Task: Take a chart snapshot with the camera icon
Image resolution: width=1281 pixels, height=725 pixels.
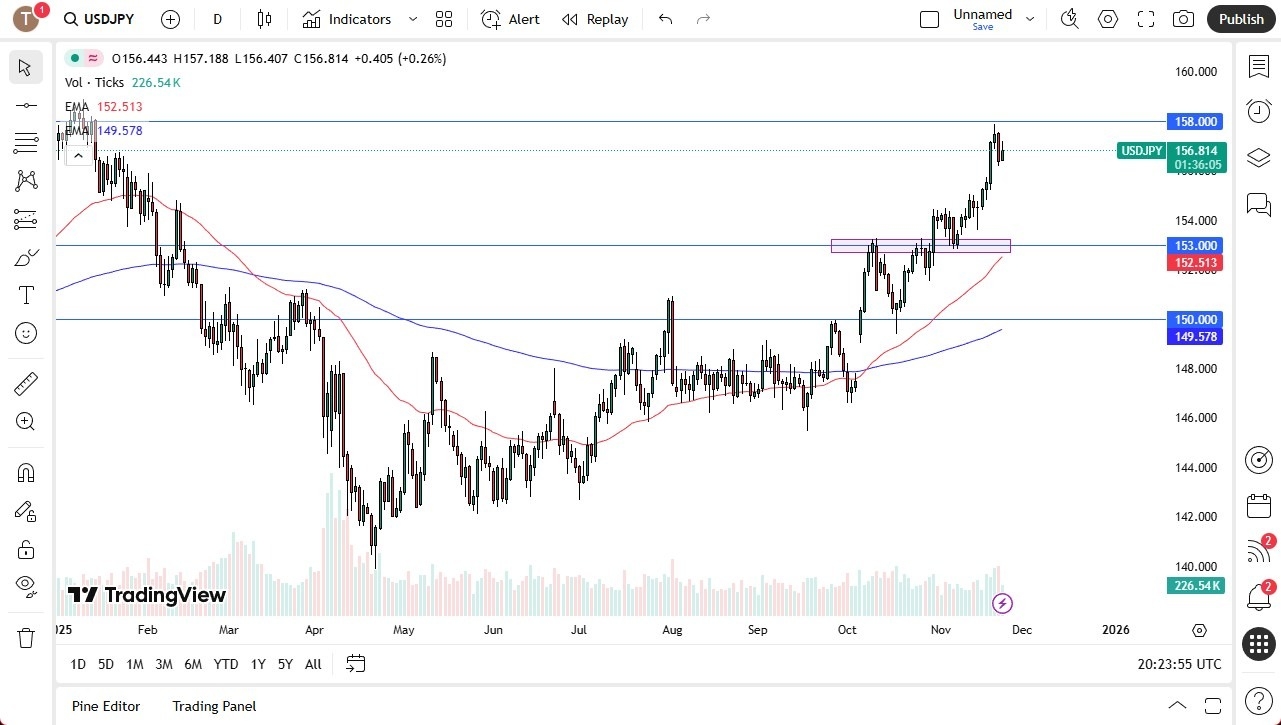Action: [1183, 19]
